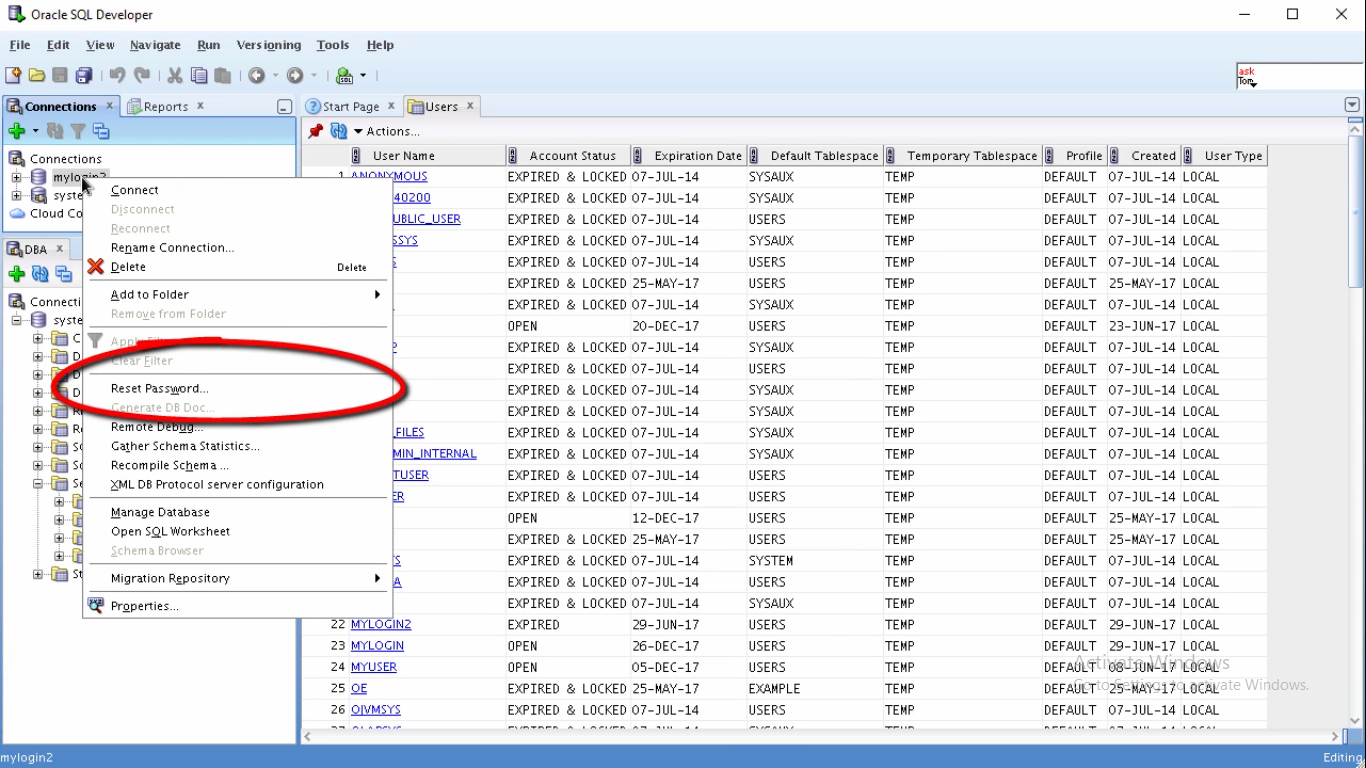This screenshot has height=768, width=1366.
Task: Open the OE user link
Action: point(359,689)
